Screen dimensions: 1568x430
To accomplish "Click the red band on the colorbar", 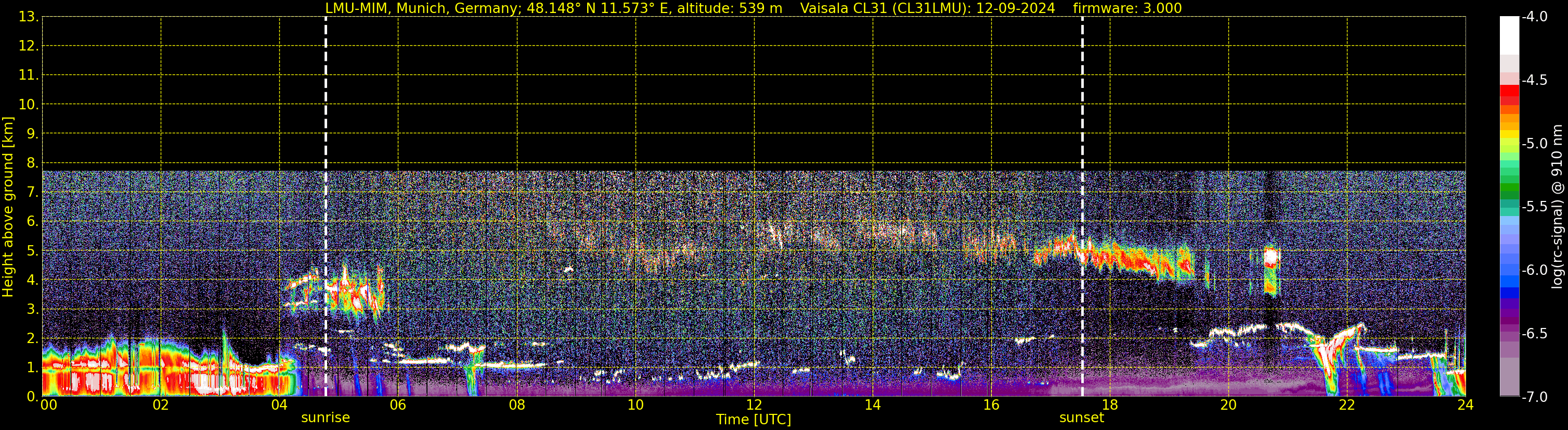I will coord(1509,91).
